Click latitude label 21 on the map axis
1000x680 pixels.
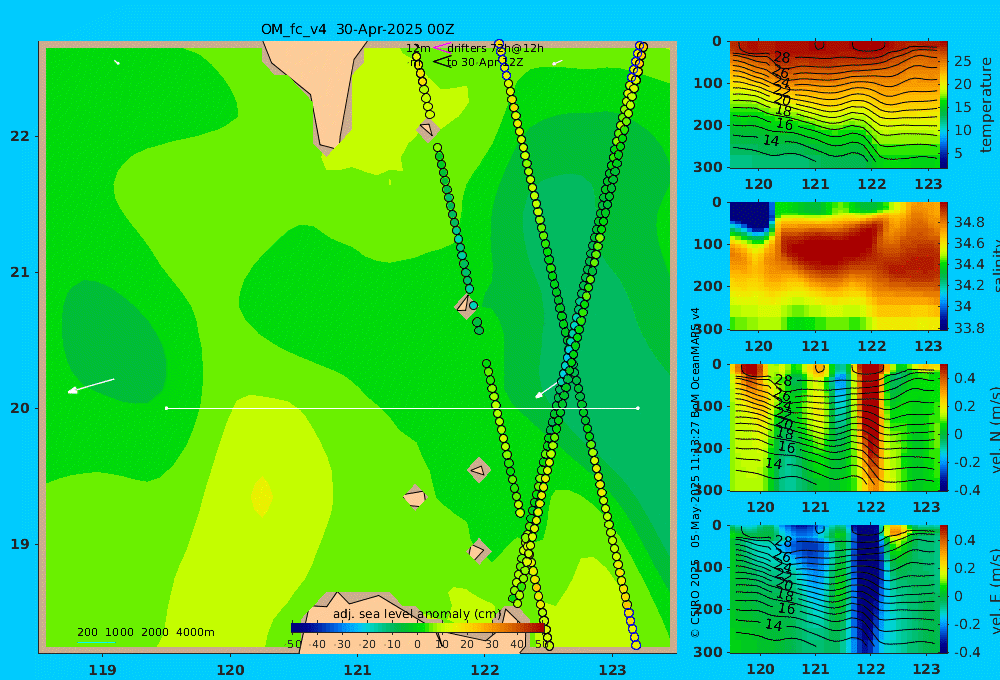pyautogui.click(x=20, y=272)
